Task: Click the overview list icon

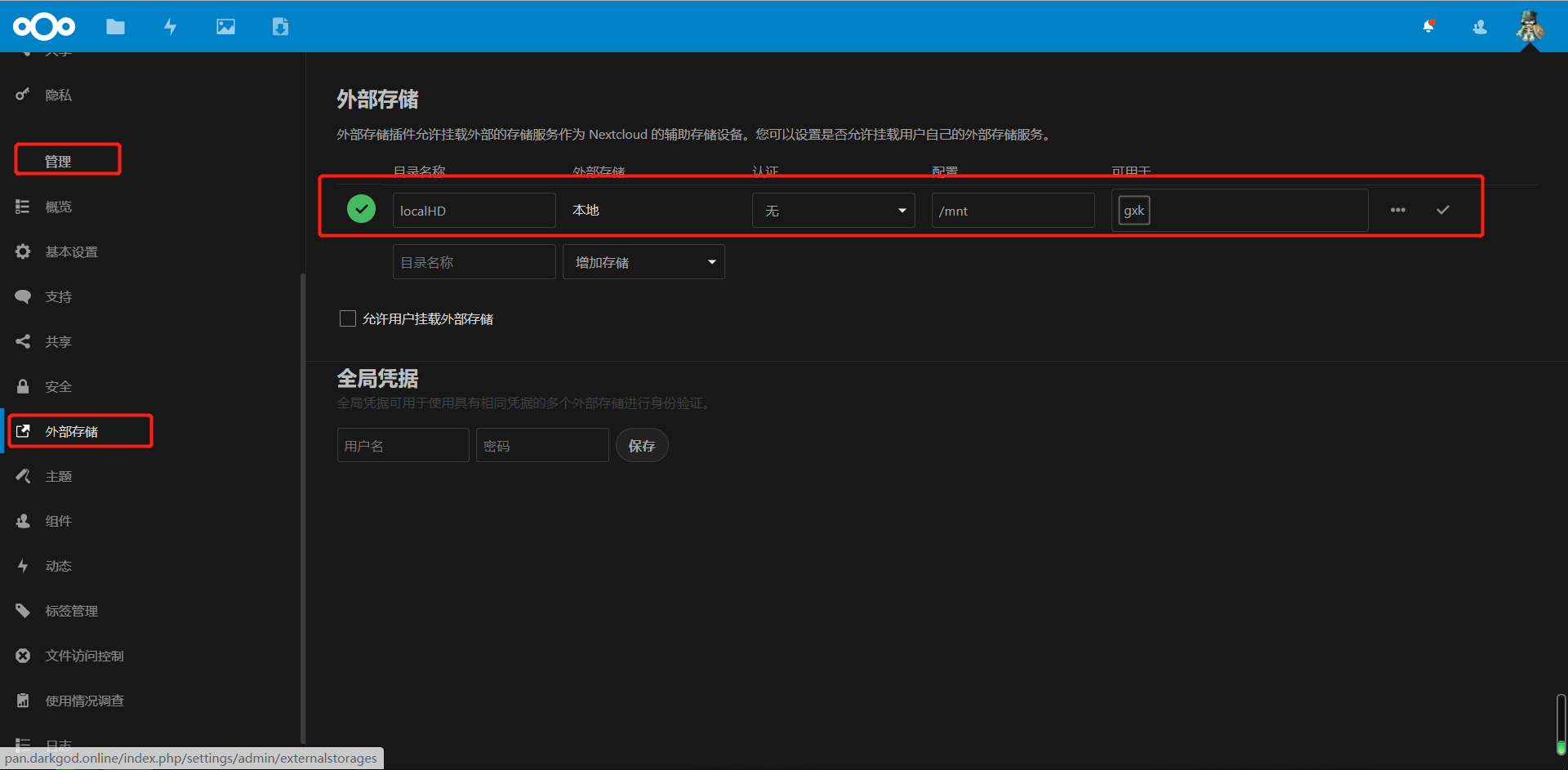Action: pos(23,207)
